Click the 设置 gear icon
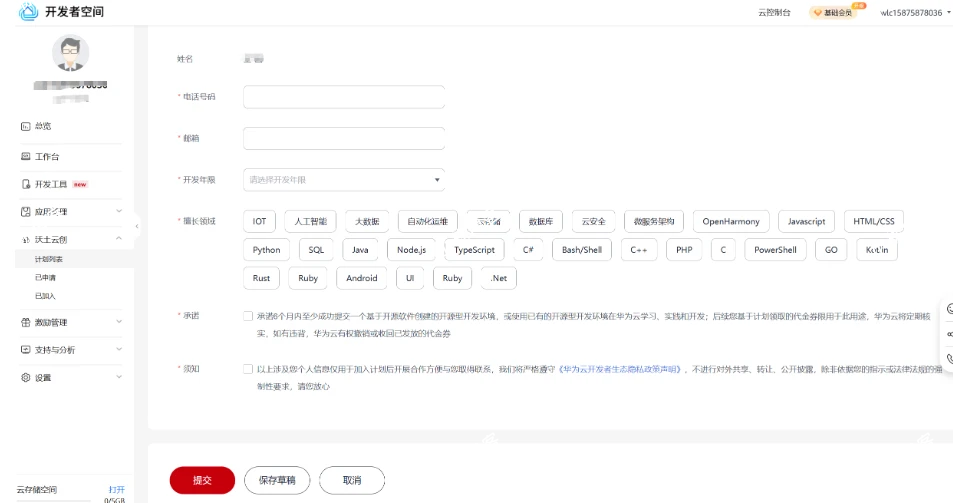The image size is (953, 503). click(x=26, y=378)
